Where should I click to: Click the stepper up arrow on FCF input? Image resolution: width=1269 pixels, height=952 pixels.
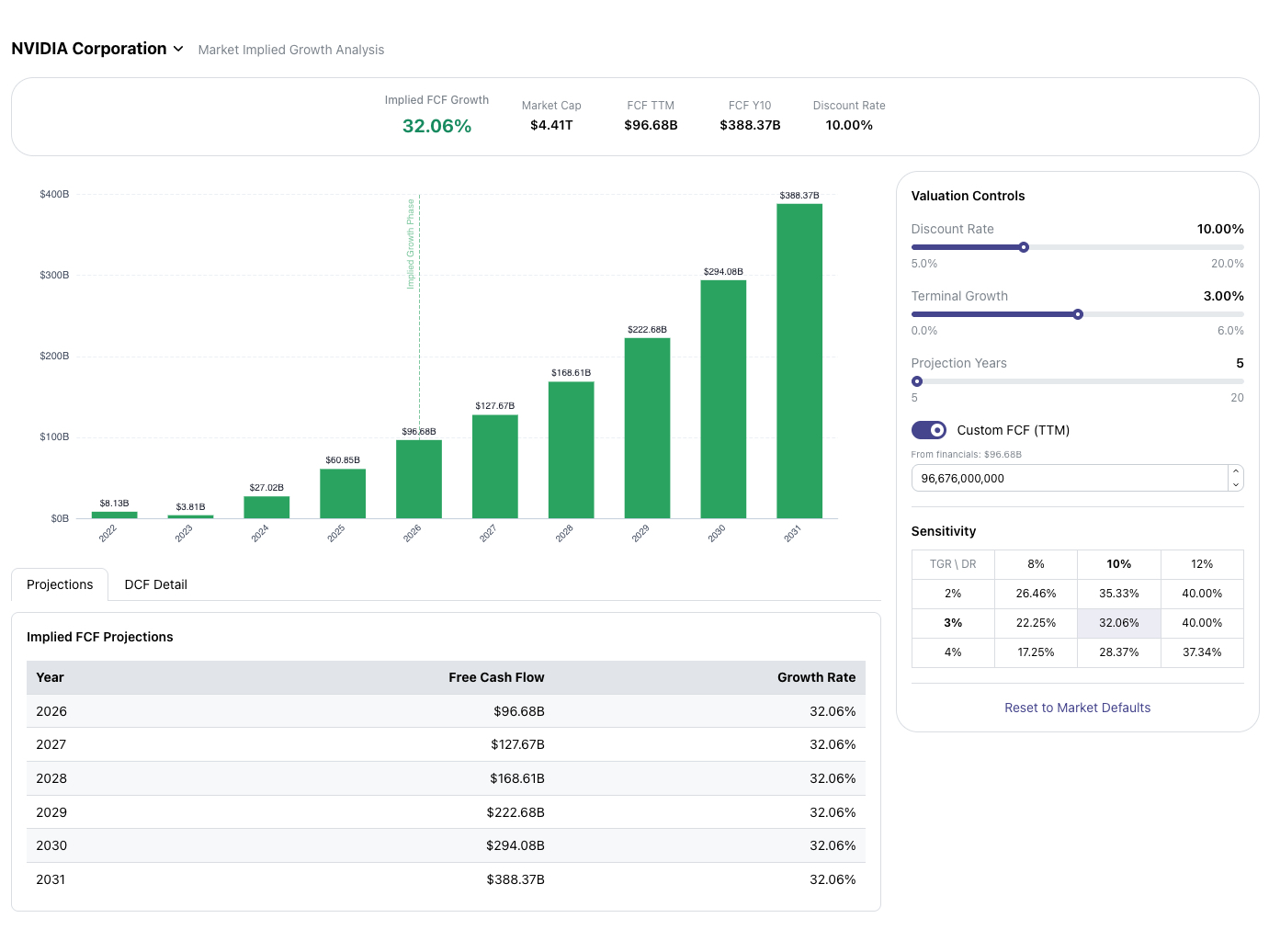(1236, 471)
